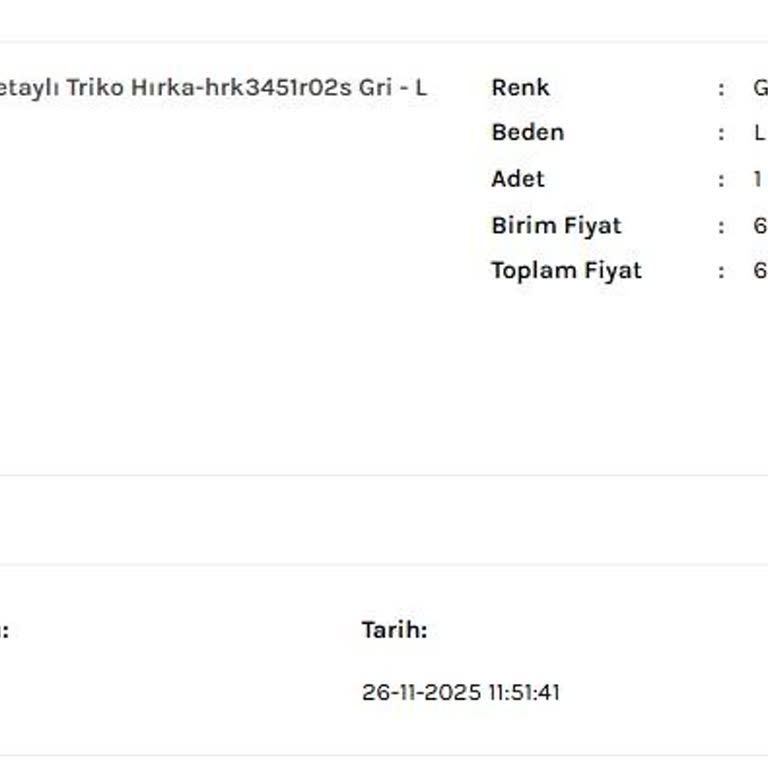Viewport: 768px width, 768px height.
Task: Click the 11:51:41 order time
Action: pos(524,692)
